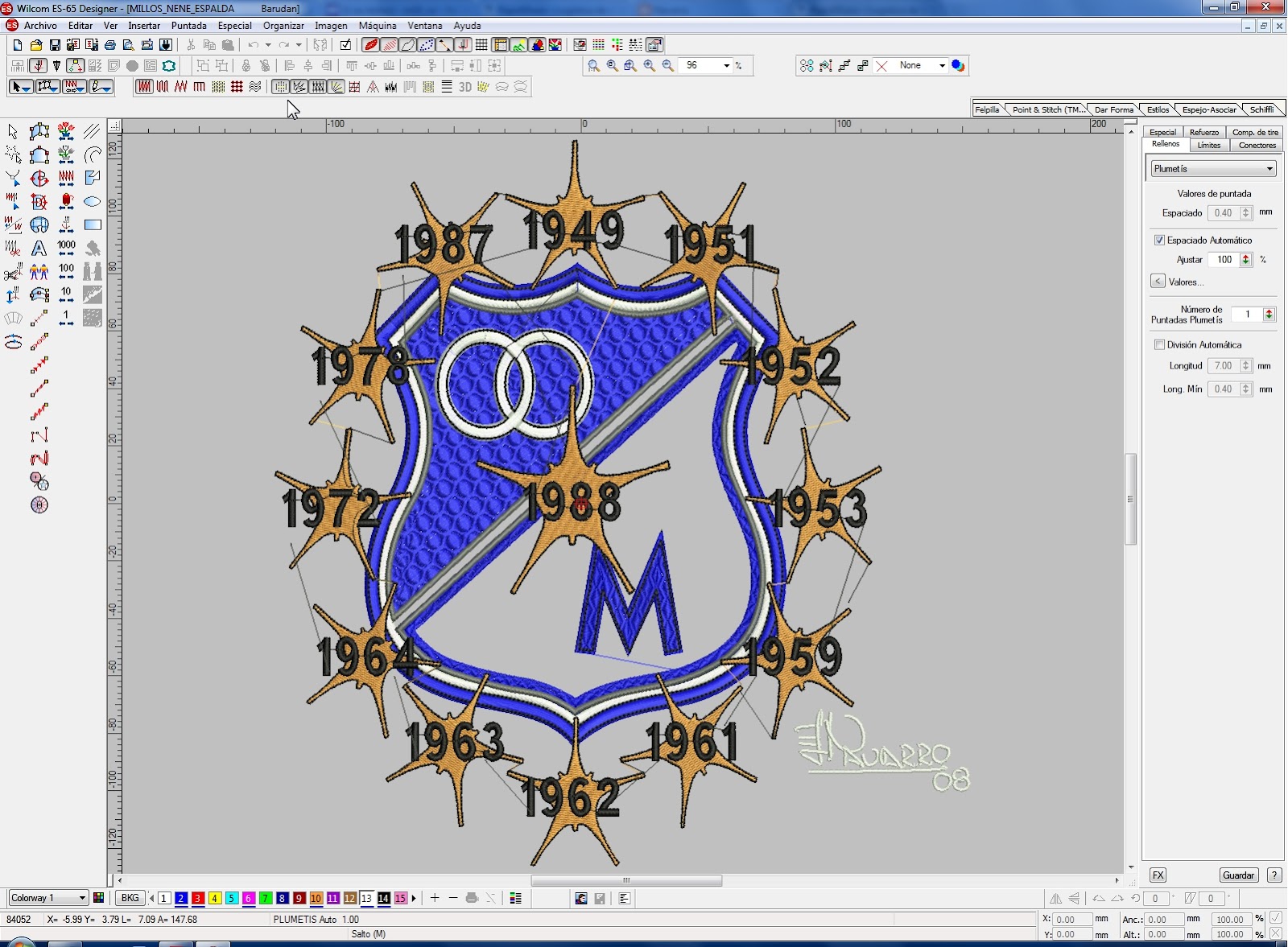Select the arrow Select Object tool

(13, 131)
